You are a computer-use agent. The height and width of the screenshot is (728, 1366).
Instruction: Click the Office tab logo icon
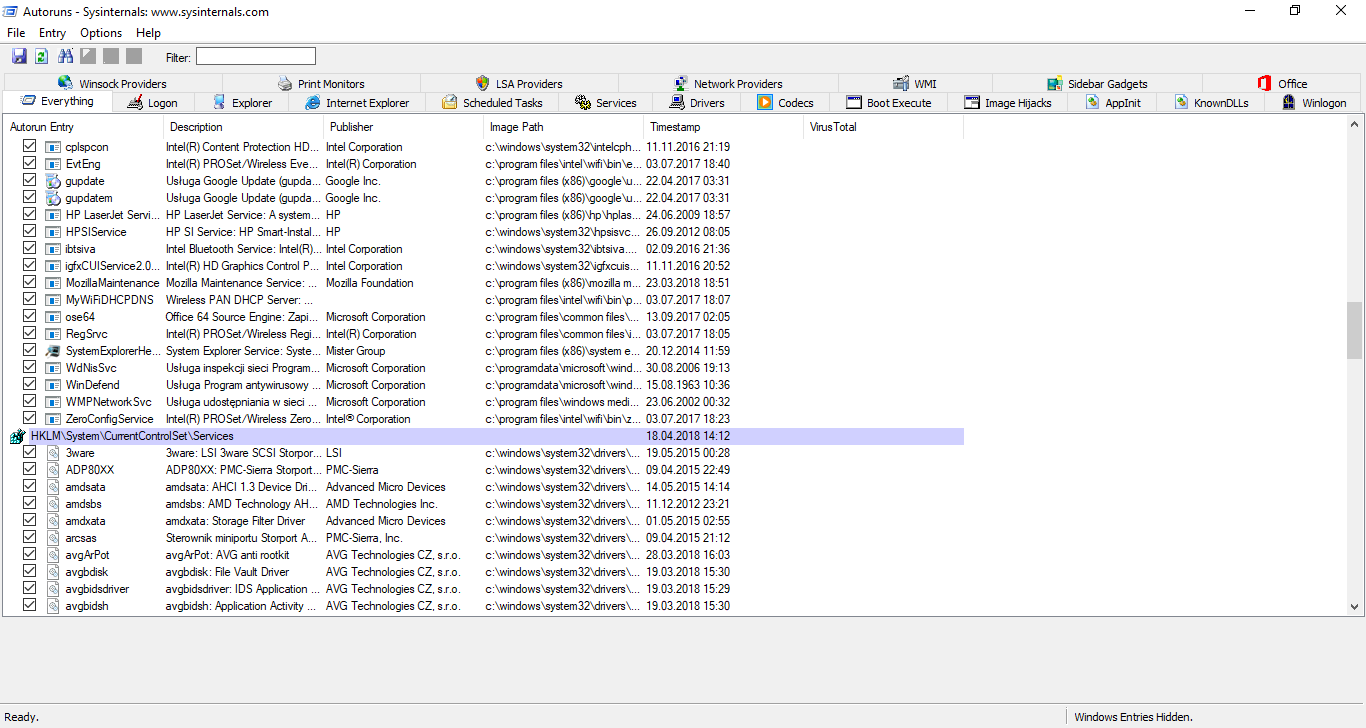click(x=1265, y=83)
